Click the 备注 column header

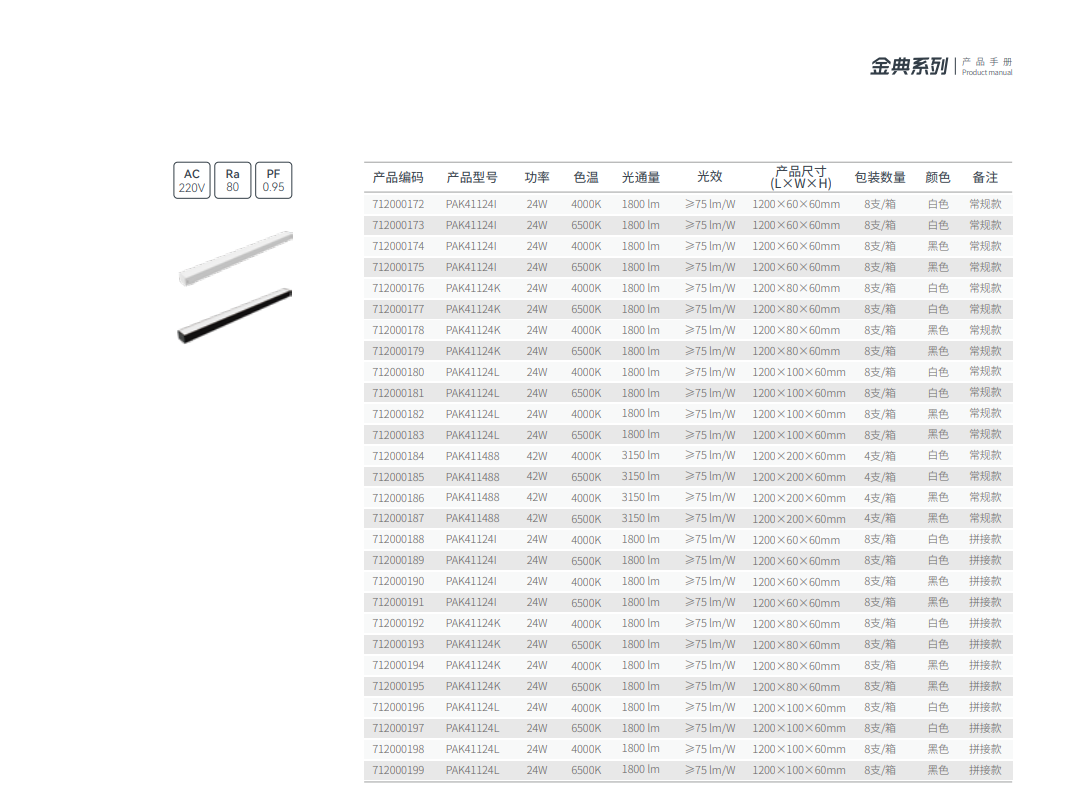click(985, 177)
